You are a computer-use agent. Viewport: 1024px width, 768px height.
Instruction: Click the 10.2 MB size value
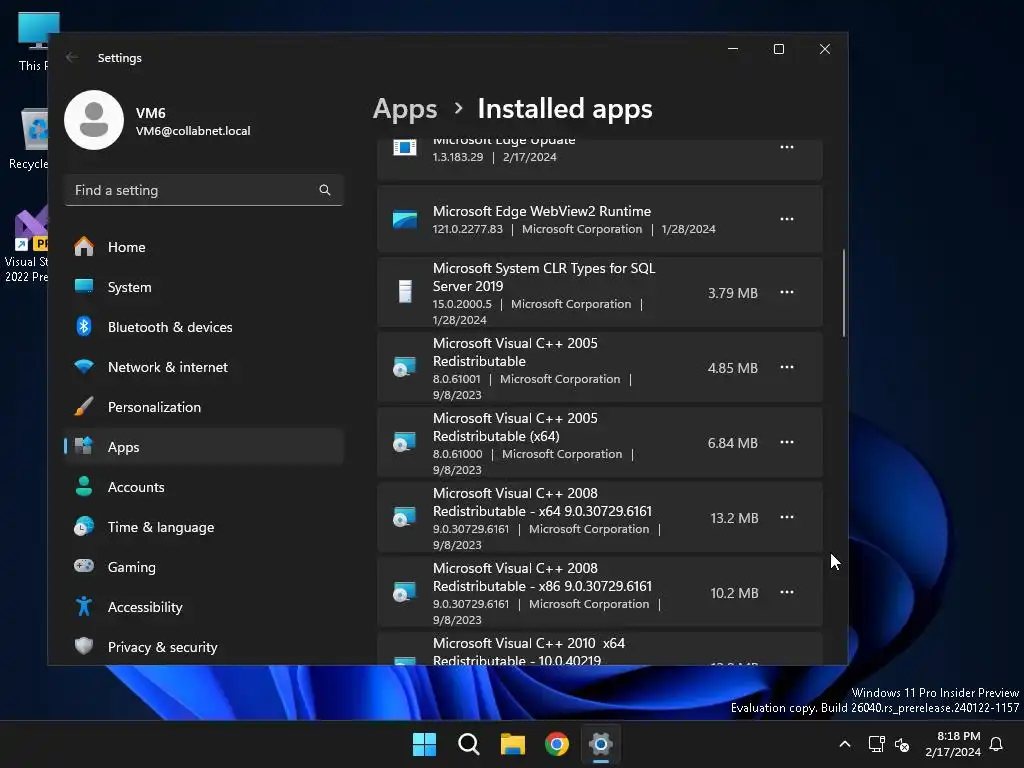734,593
